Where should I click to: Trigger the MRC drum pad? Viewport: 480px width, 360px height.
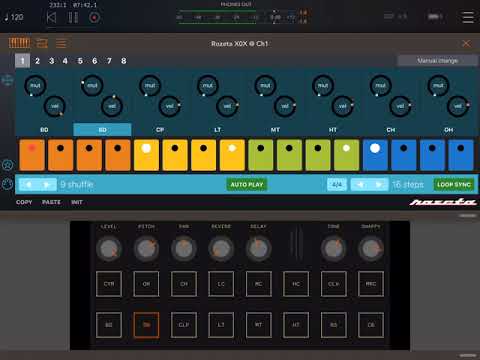[371, 284]
